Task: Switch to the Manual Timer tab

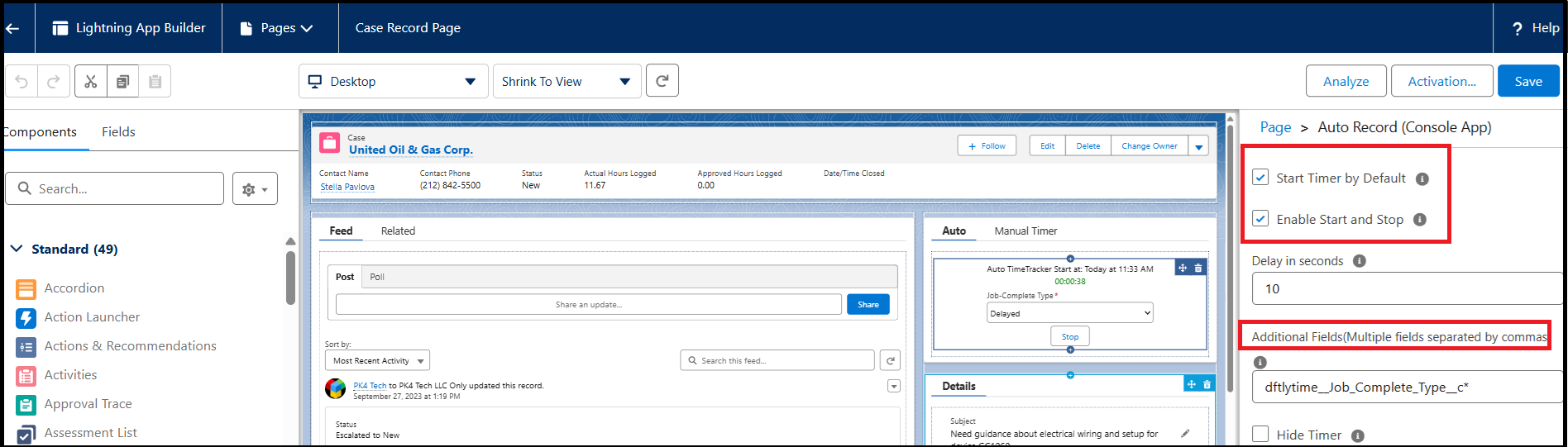Action: (1025, 231)
